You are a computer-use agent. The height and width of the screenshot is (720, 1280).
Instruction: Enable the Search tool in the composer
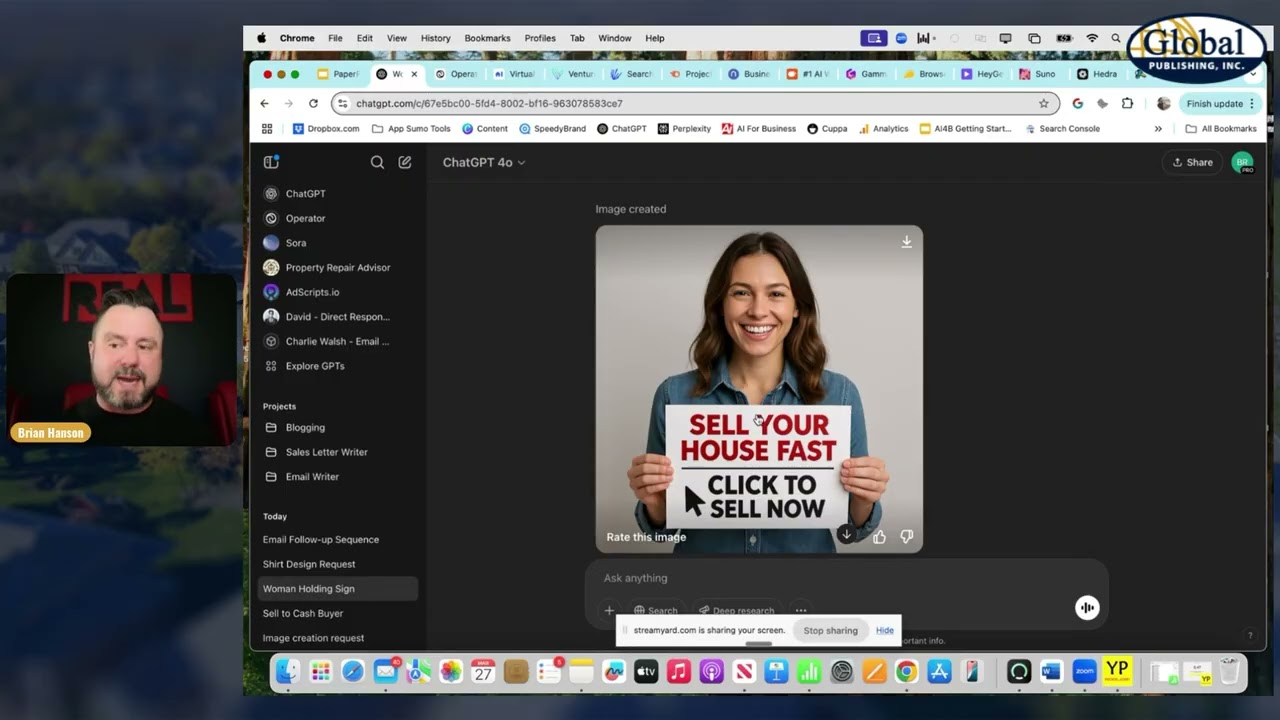pyautogui.click(x=655, y=610)
